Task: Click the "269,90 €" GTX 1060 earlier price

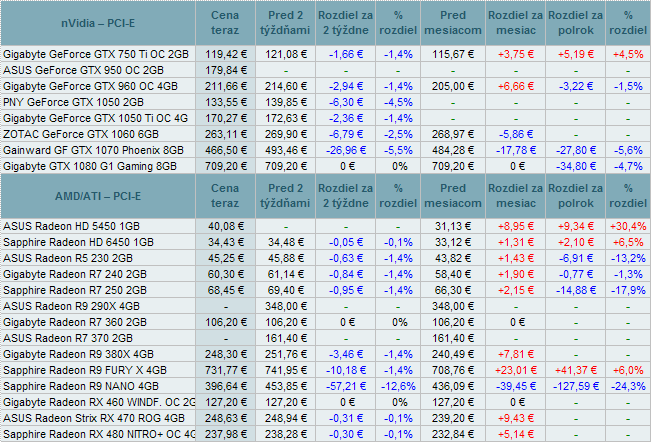Action: pyautogui.click(x=286, y=134)
